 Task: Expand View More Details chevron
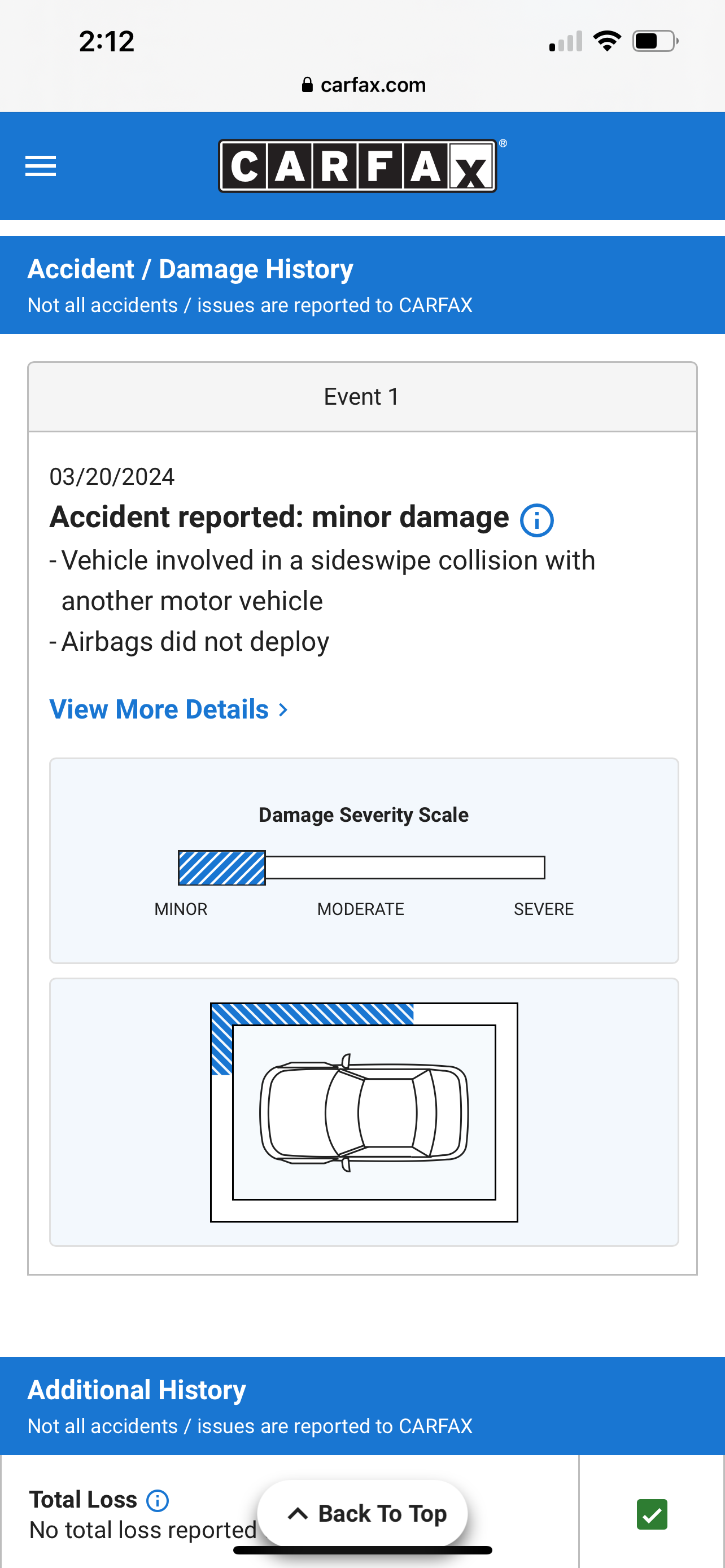283,709
